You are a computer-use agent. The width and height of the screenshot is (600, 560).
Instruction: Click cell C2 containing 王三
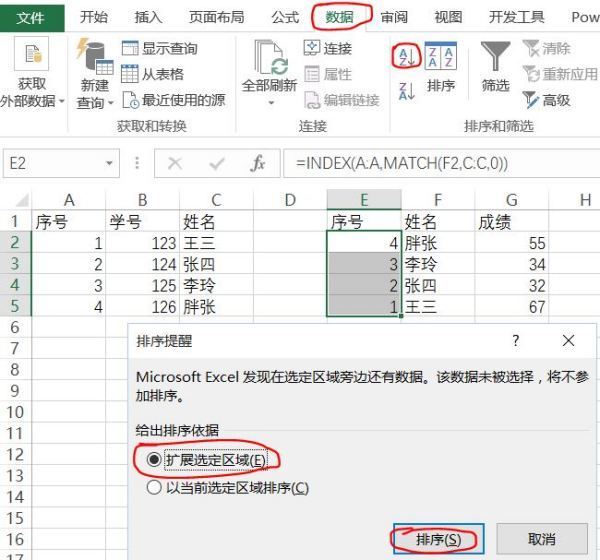point(216,243)
